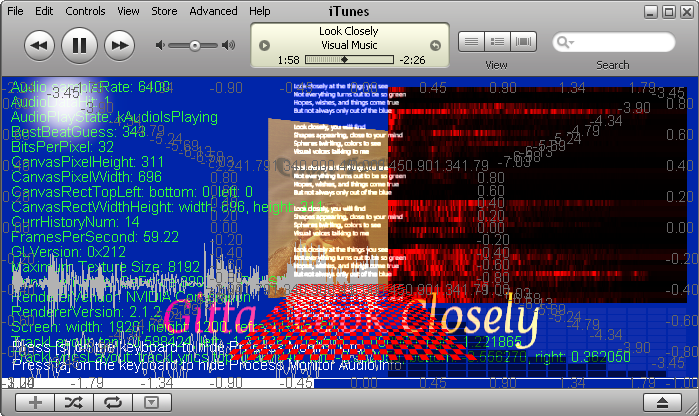Click the 'Look Closely' song title
This screenshot has height=416, width=699.
tap(349, 31)
